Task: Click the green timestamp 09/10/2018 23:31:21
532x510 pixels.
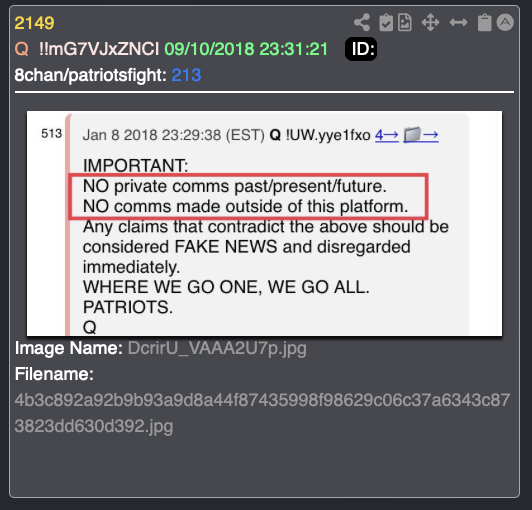Action: 246,49
